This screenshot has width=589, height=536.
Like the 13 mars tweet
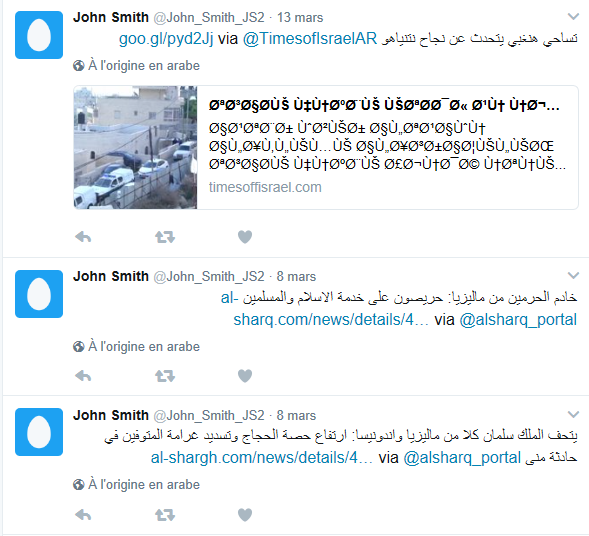coord(245,237)
